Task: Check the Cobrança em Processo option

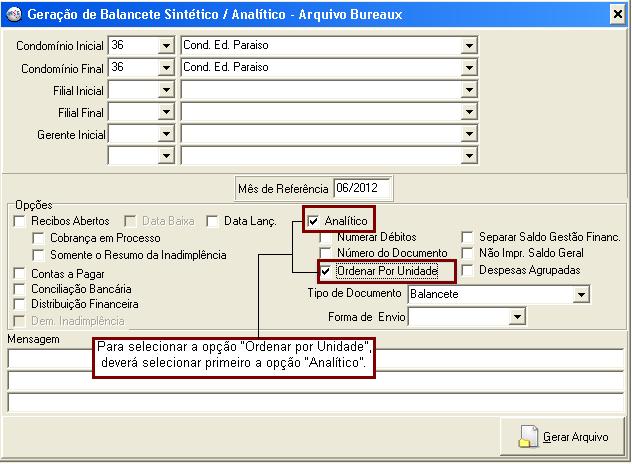Action: pos(39,238)
